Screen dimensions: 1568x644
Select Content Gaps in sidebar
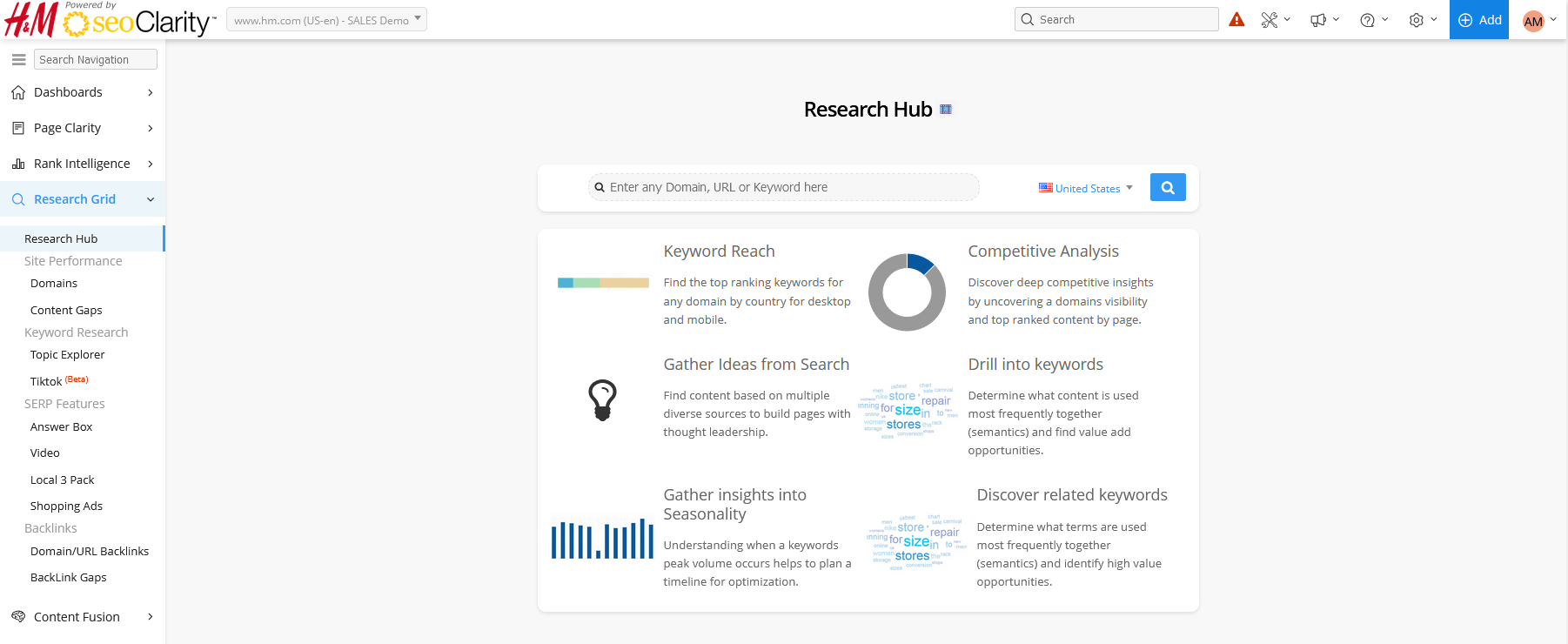coord(66,311)
